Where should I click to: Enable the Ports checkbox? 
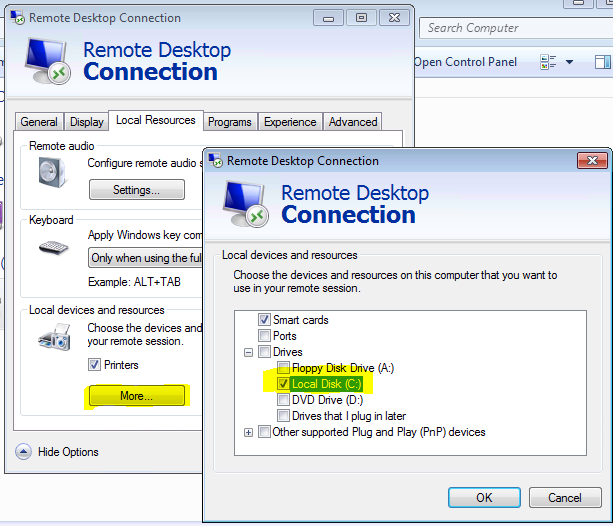point(264,336)
